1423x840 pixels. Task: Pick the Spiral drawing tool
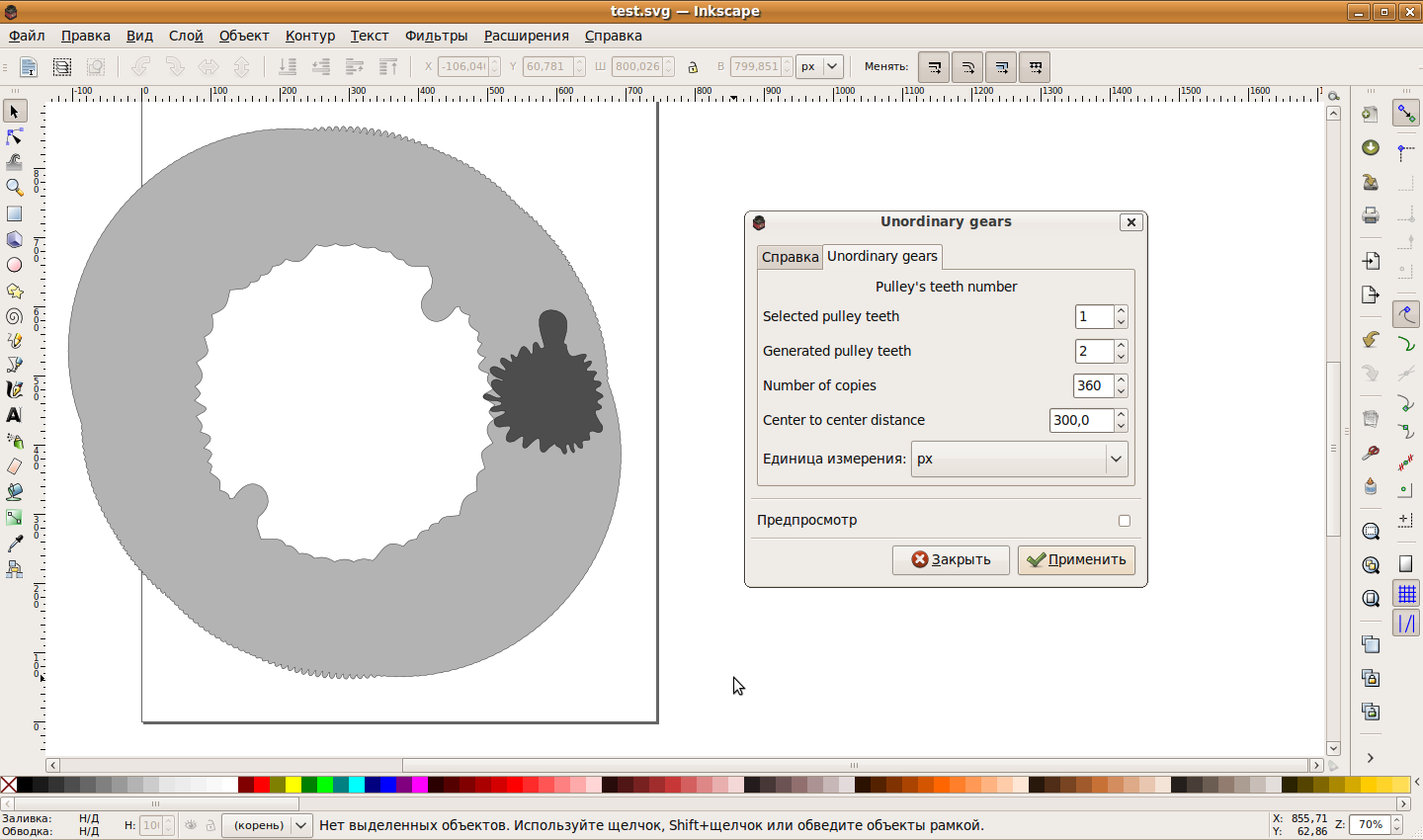point(14,316)
